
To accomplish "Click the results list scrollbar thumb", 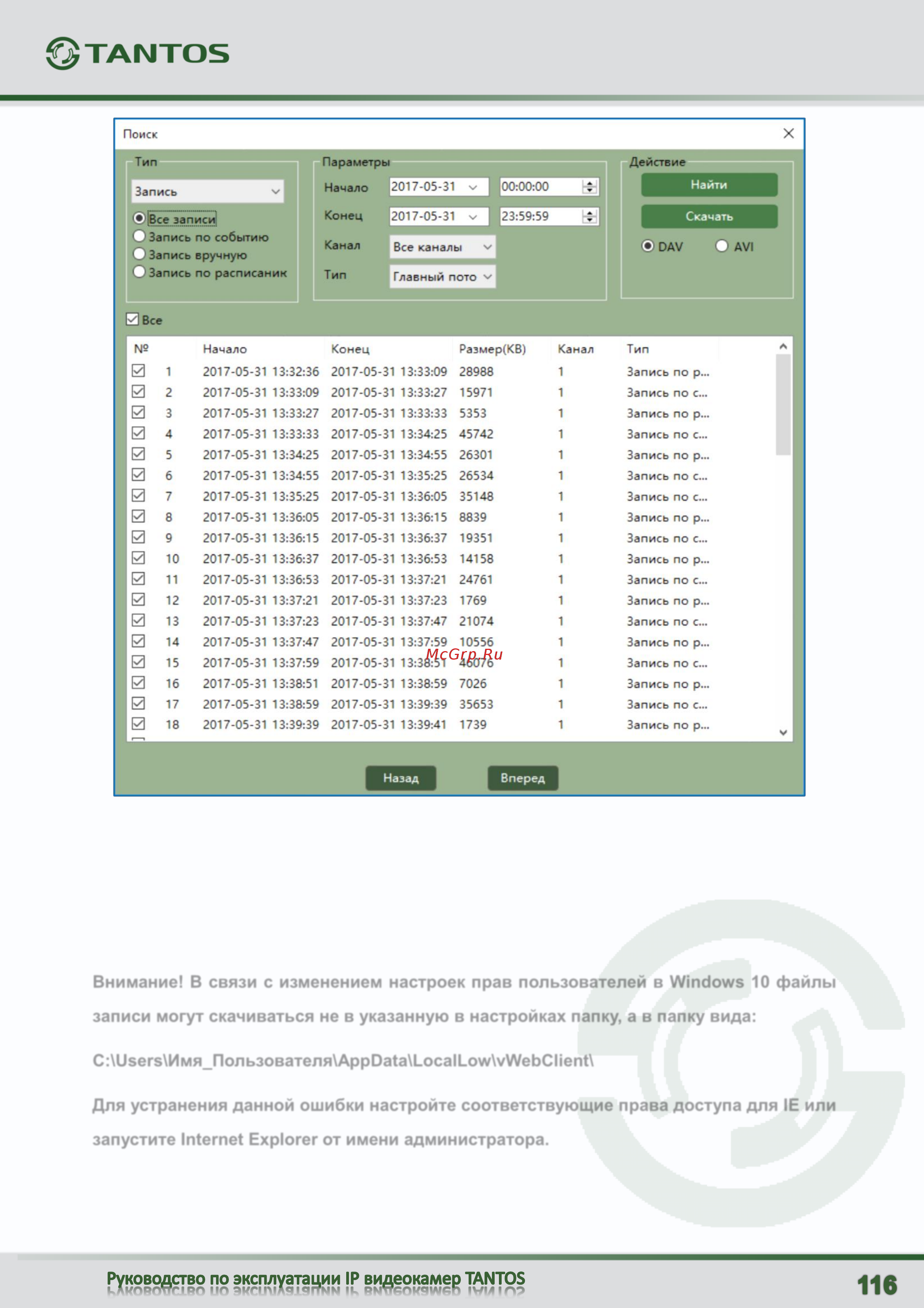I will (x=783, y=405).
